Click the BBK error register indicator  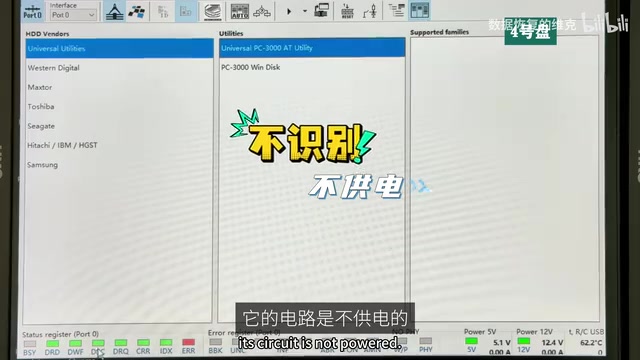[x=215, y=342]
